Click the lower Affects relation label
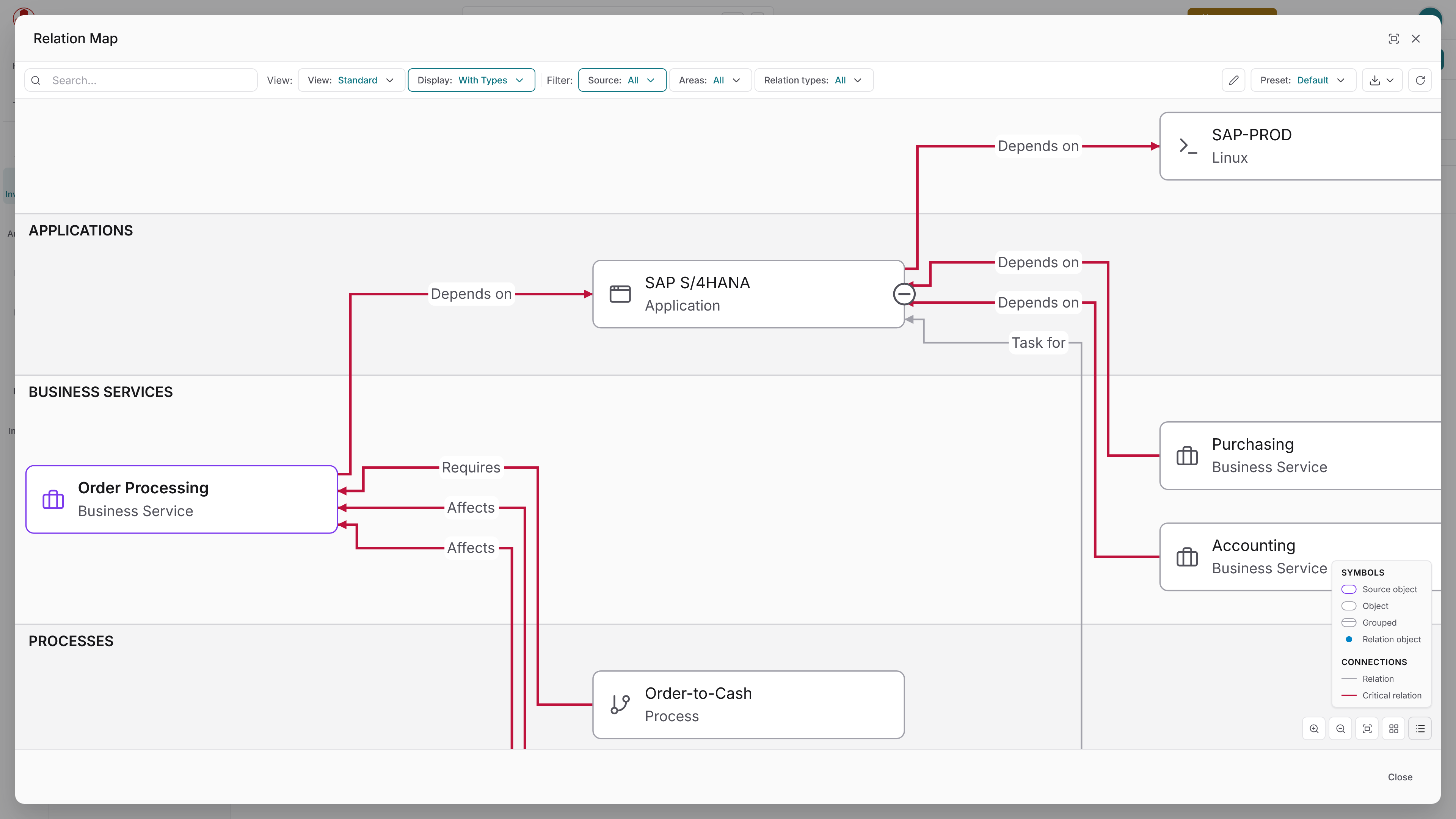 (x=471, y=548)
